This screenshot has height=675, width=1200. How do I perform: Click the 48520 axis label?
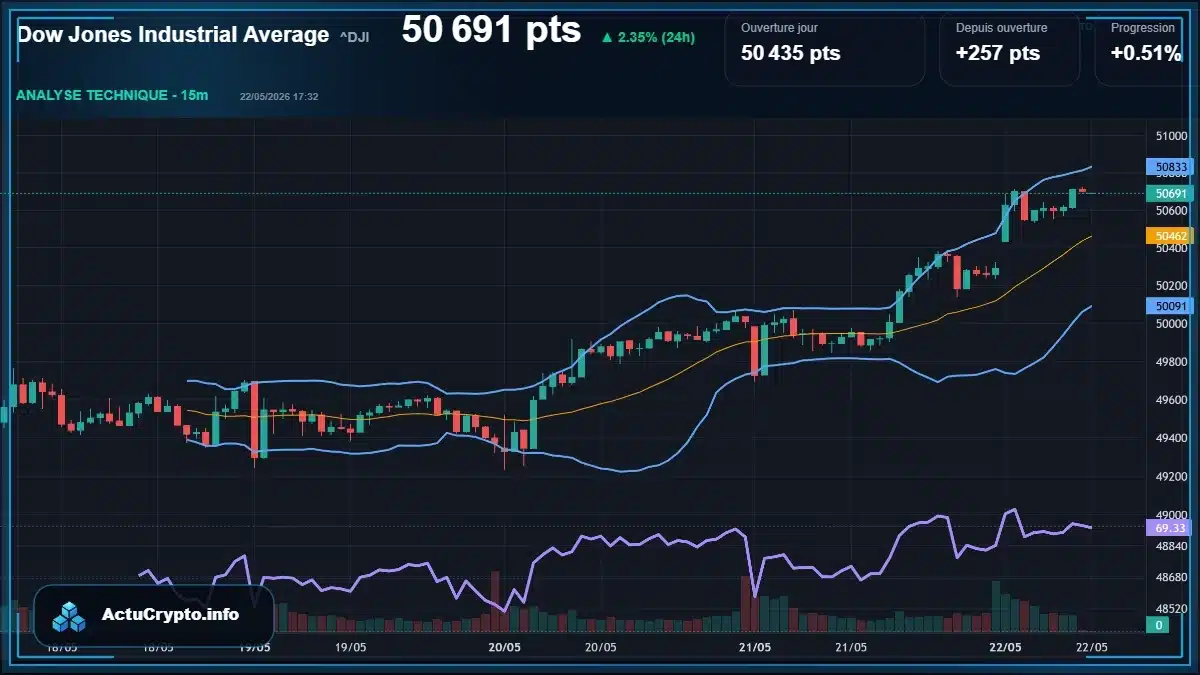click(1170, 608)
